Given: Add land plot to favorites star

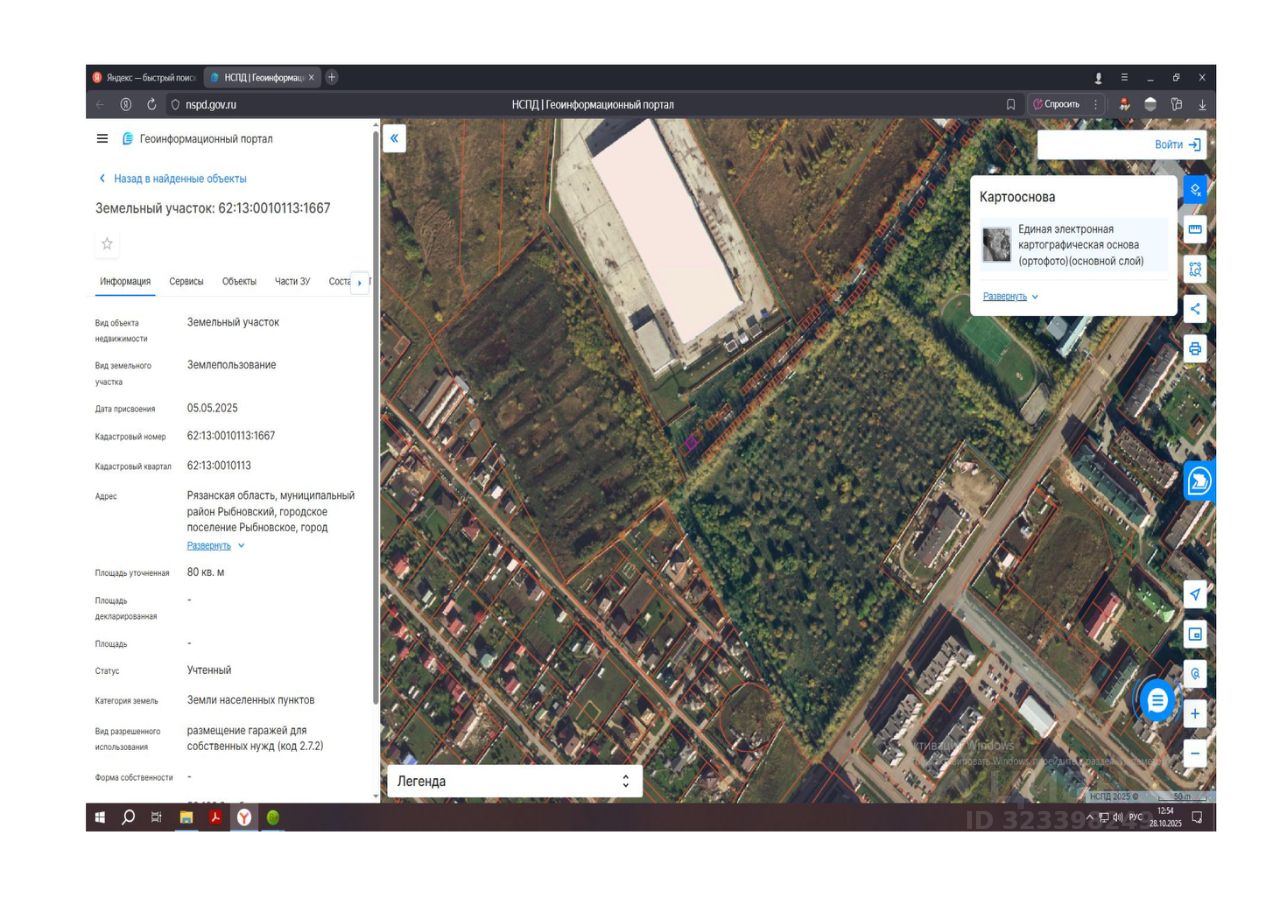Looking at the screenshot, I should (107, 243).
